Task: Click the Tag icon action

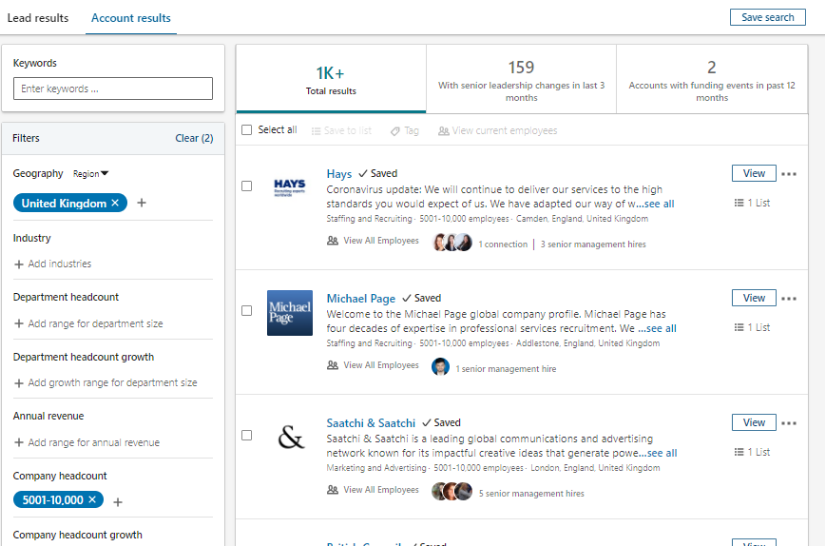Action: (405, 130)
